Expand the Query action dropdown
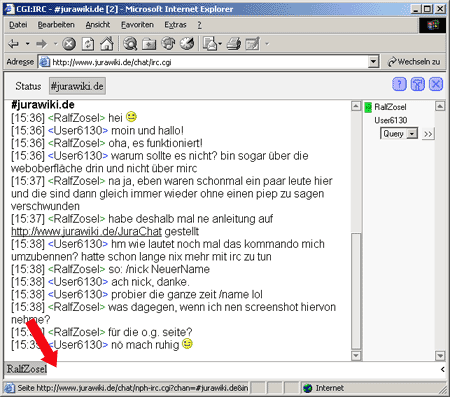Screen dimensions: 450x397 (412, 134)
